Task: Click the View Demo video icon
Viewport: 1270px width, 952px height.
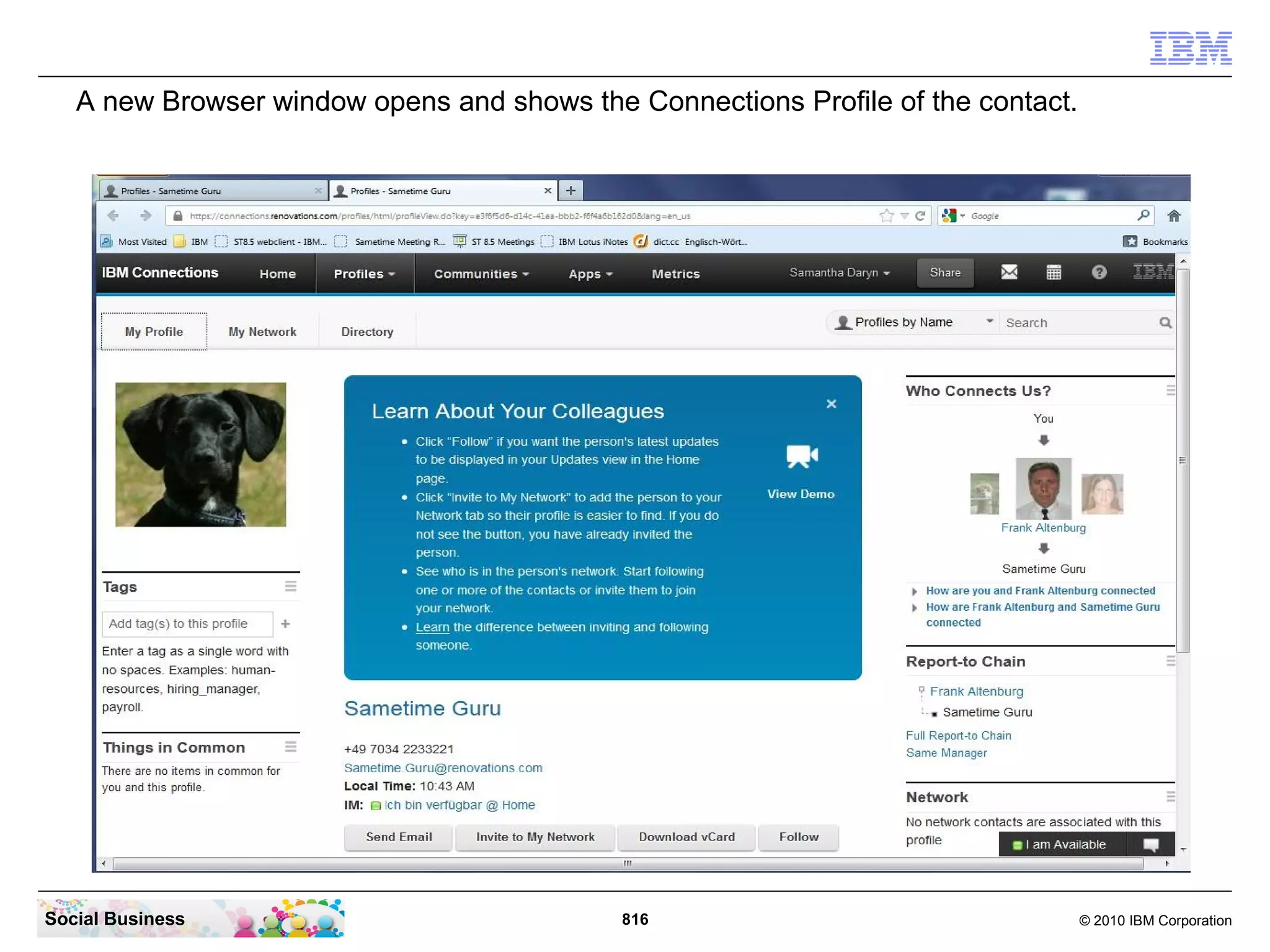Action: 802,457
